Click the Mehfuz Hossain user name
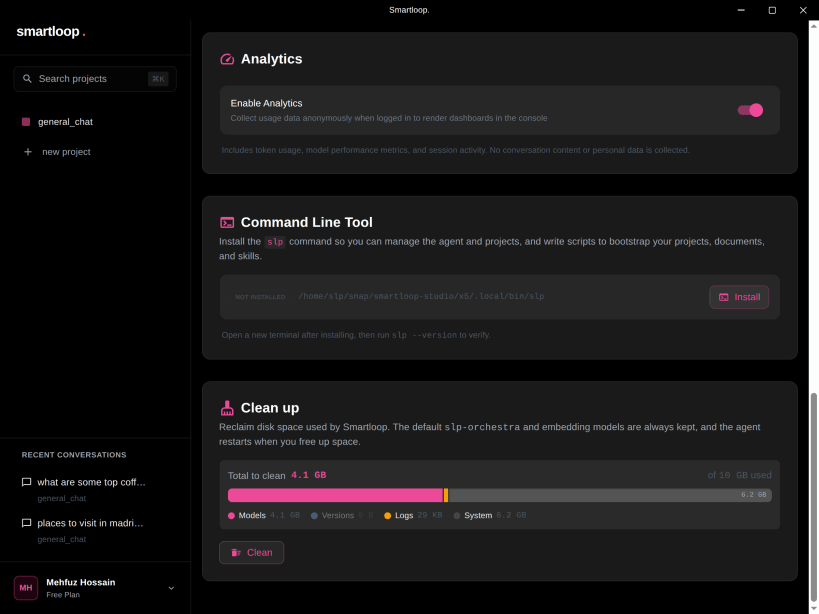This screenshot has height=614, width=819. 81,582
